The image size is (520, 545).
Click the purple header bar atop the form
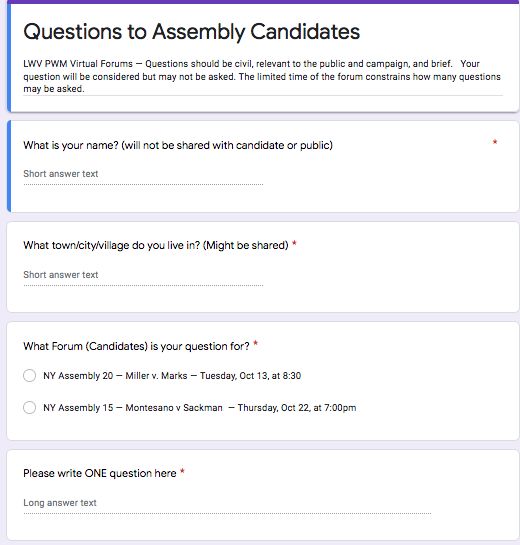(x=263, y=2)
